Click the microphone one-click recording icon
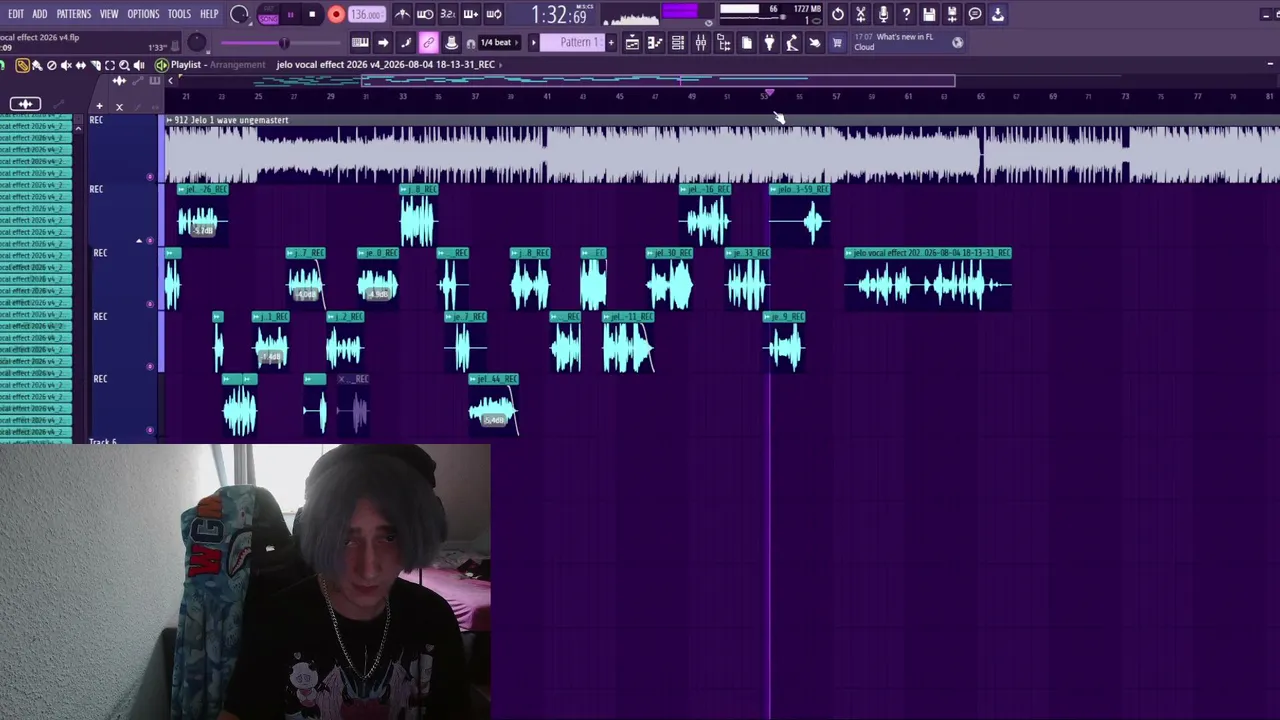Viewport: 1280px width, 720px height. coord(884,14)
